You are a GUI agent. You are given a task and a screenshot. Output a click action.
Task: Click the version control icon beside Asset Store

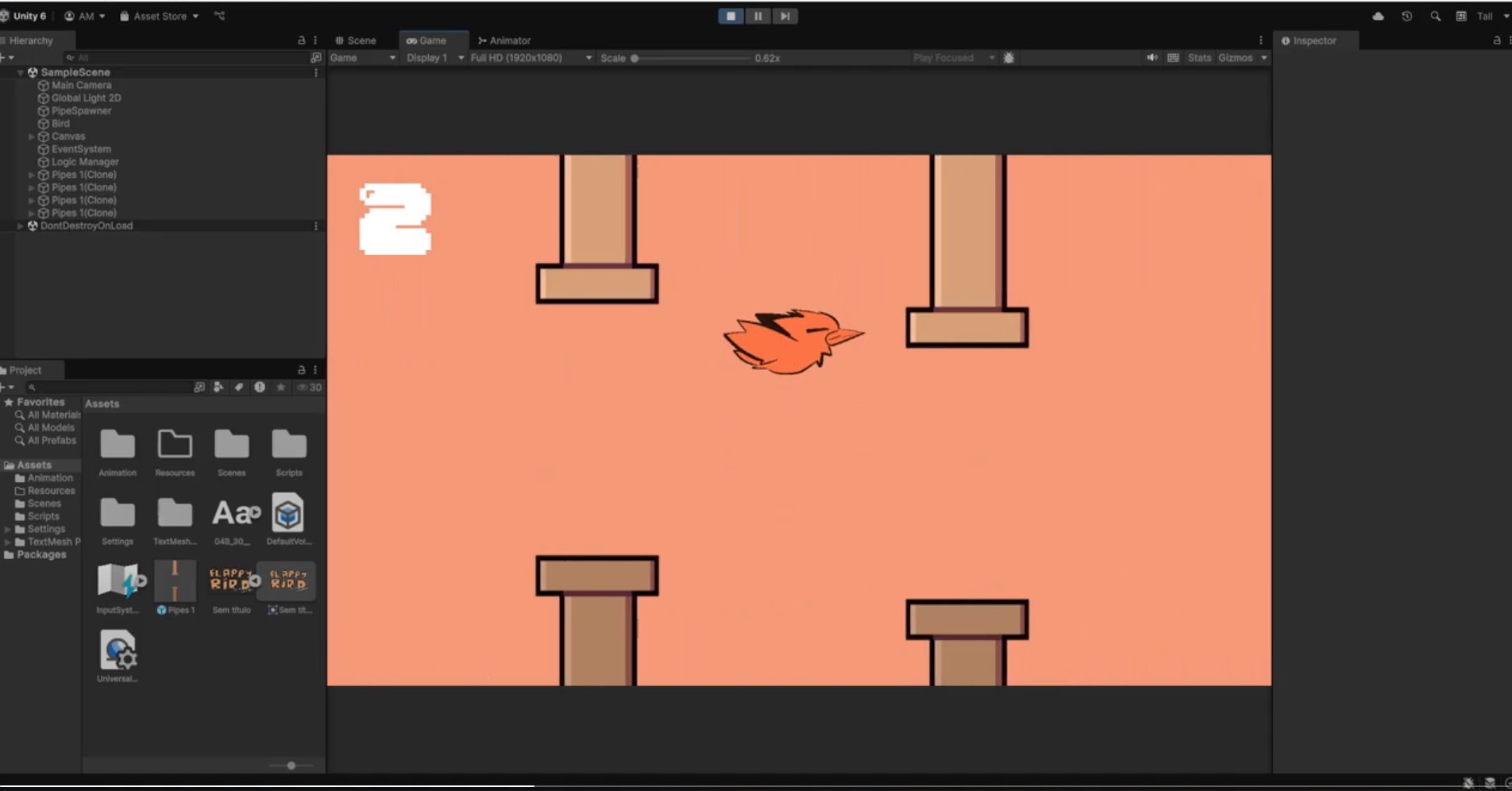coord(219,16)
